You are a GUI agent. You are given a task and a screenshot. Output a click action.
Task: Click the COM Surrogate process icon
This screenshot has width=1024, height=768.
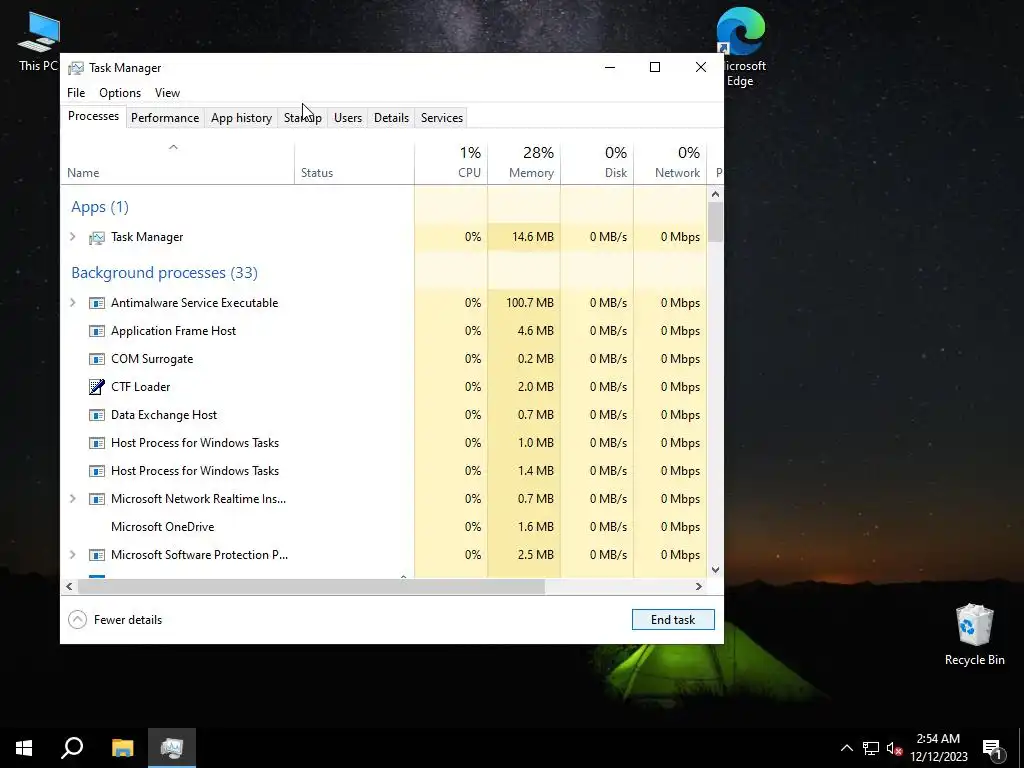click(x=97, y=359)
